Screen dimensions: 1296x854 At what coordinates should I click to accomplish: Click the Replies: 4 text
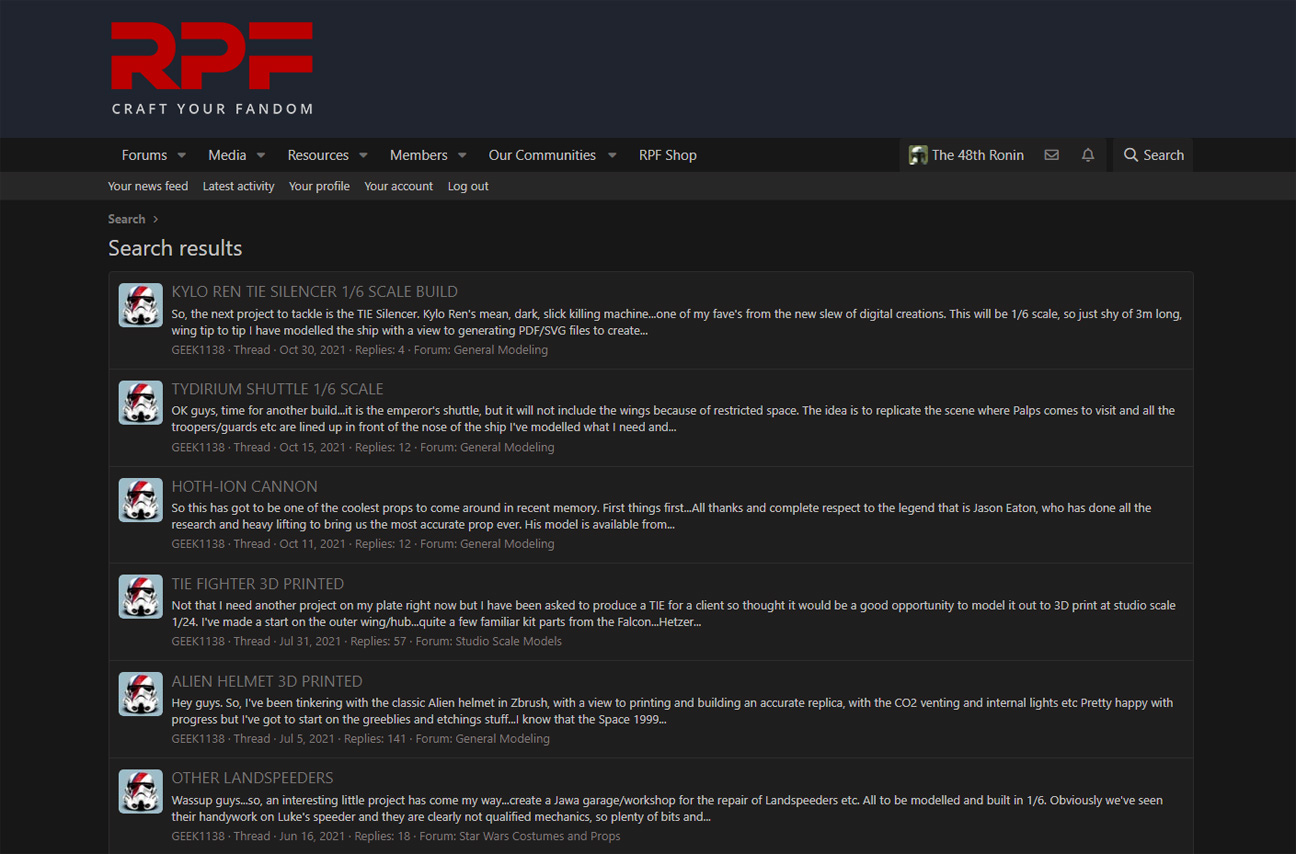tap(380, 350)
